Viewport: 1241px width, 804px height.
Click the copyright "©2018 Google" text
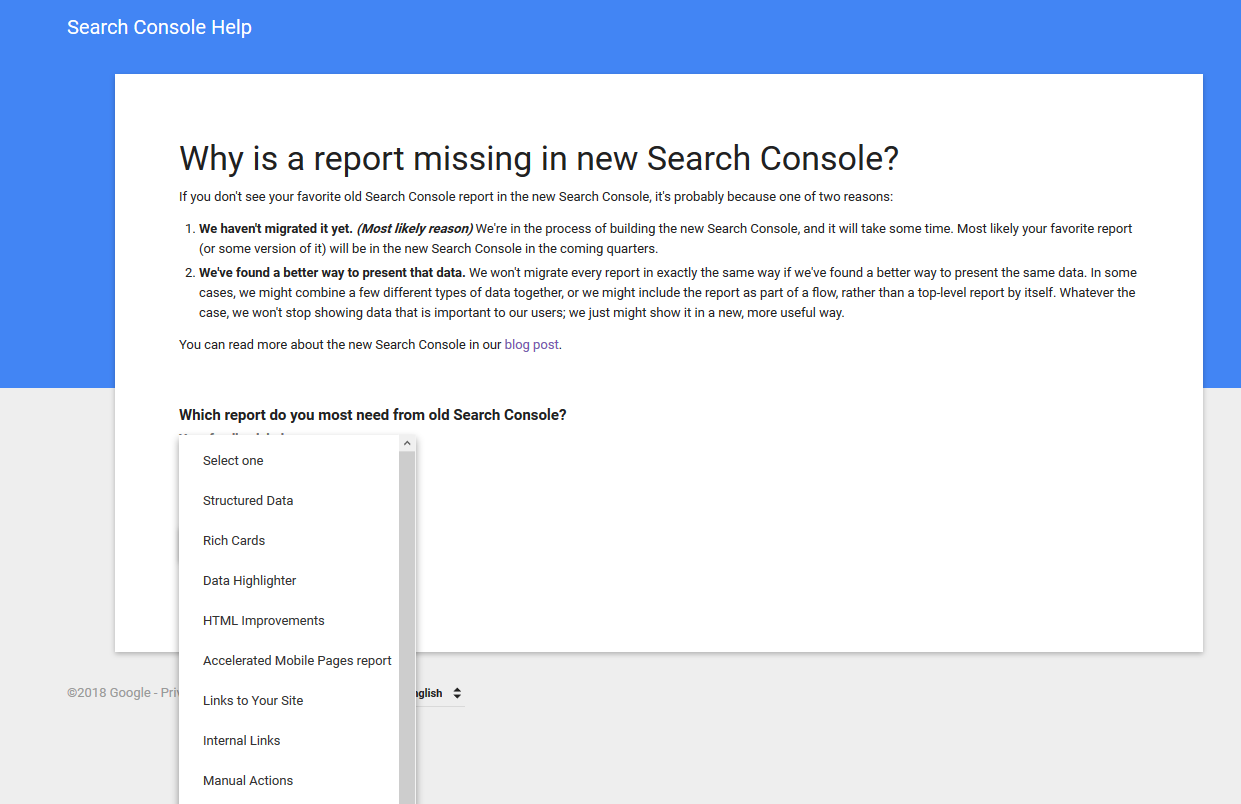pos(107,692)
